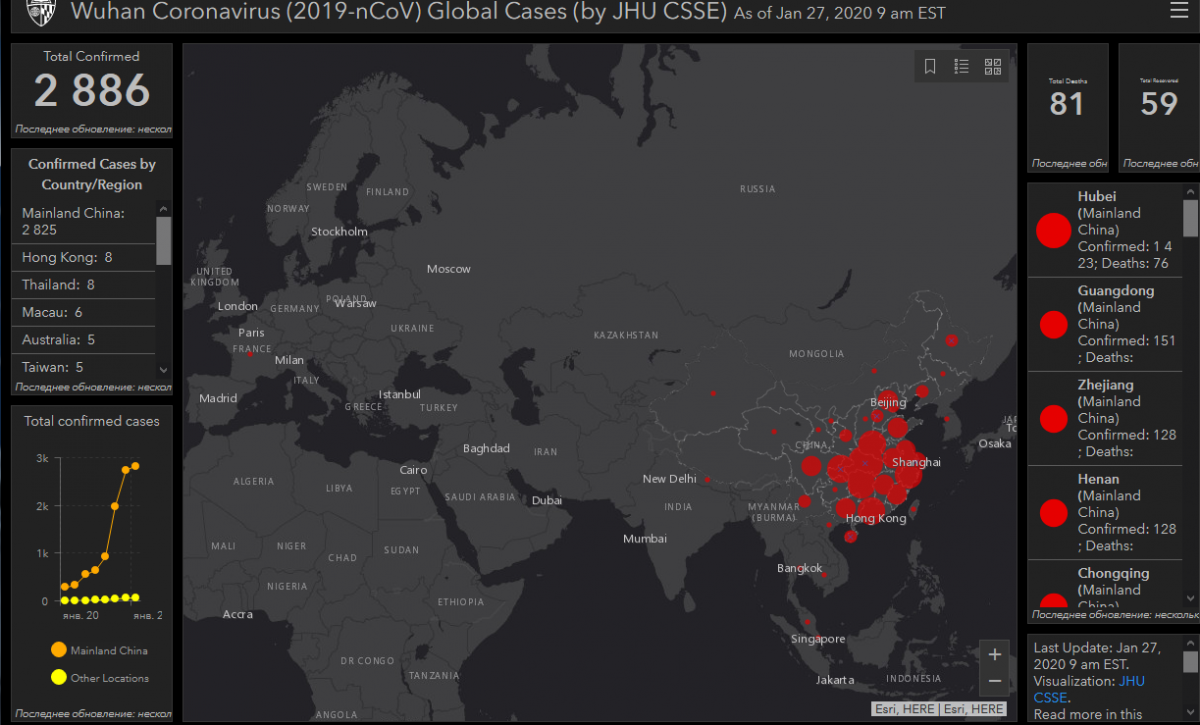Click the last orange point on chart
Image resolution: width=1200 pixels, height=725 pixels.
(x=135, y=466)
